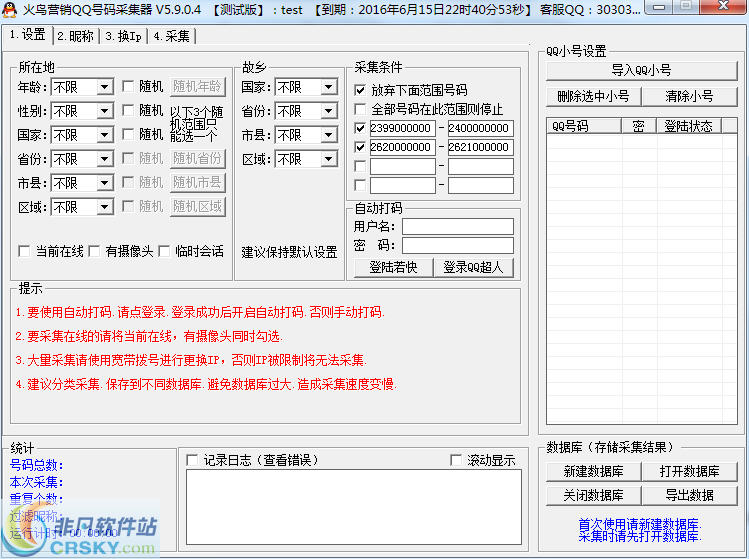Tick the fourth empty range checkbox
Image resolution: width=749 pixels, height=559 pixels.
tap(360, 185)
